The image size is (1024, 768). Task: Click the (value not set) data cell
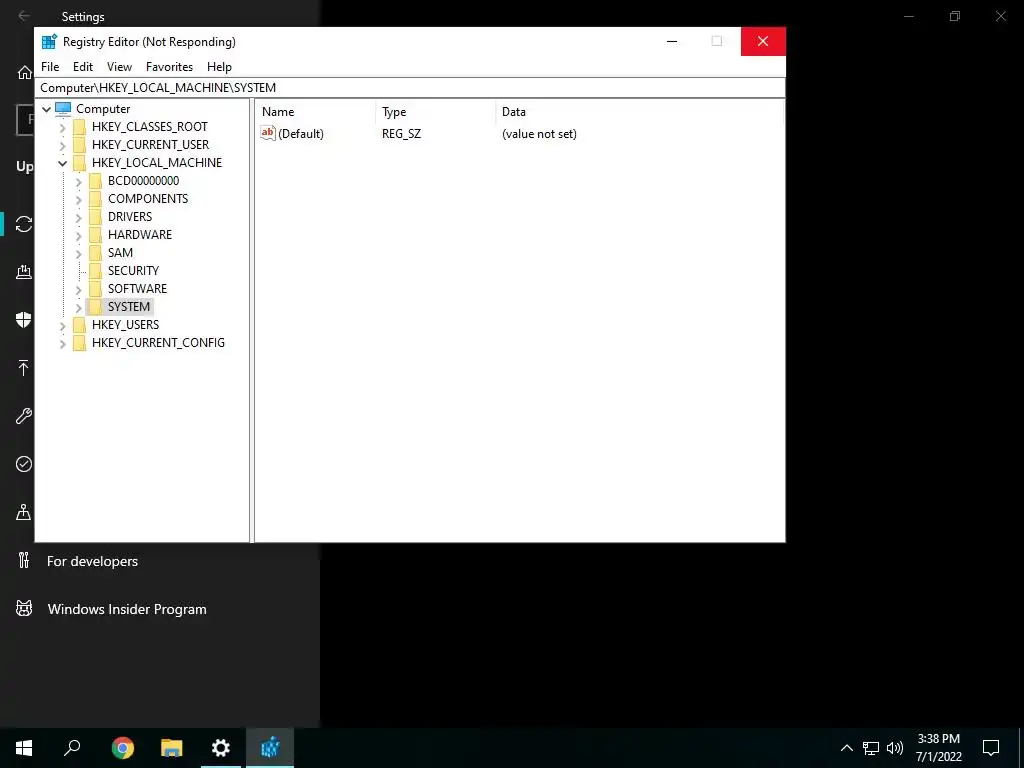tap(539, 134)
